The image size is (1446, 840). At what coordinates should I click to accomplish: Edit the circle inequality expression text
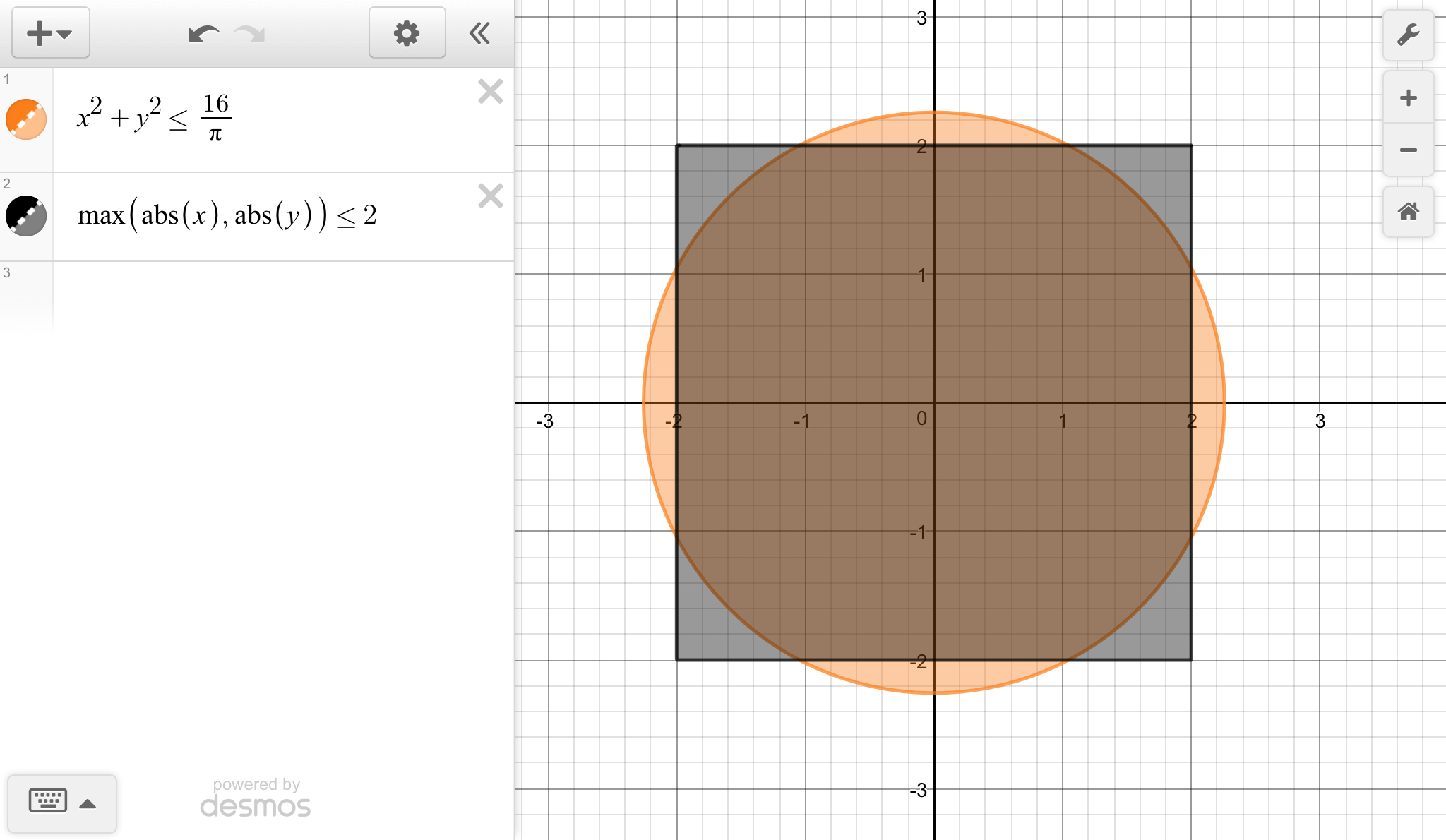154,117
